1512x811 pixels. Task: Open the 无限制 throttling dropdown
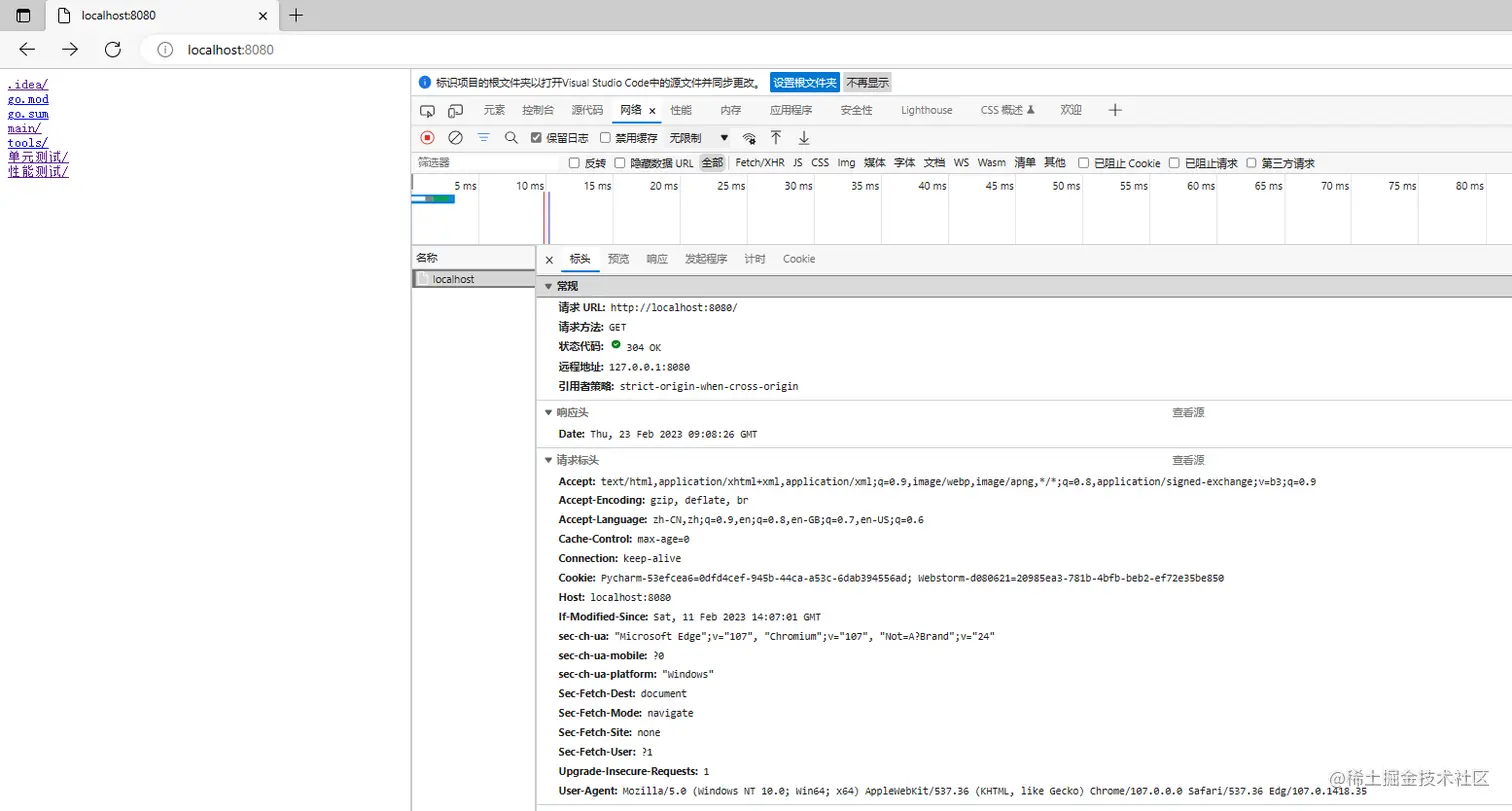click(699, 138)
